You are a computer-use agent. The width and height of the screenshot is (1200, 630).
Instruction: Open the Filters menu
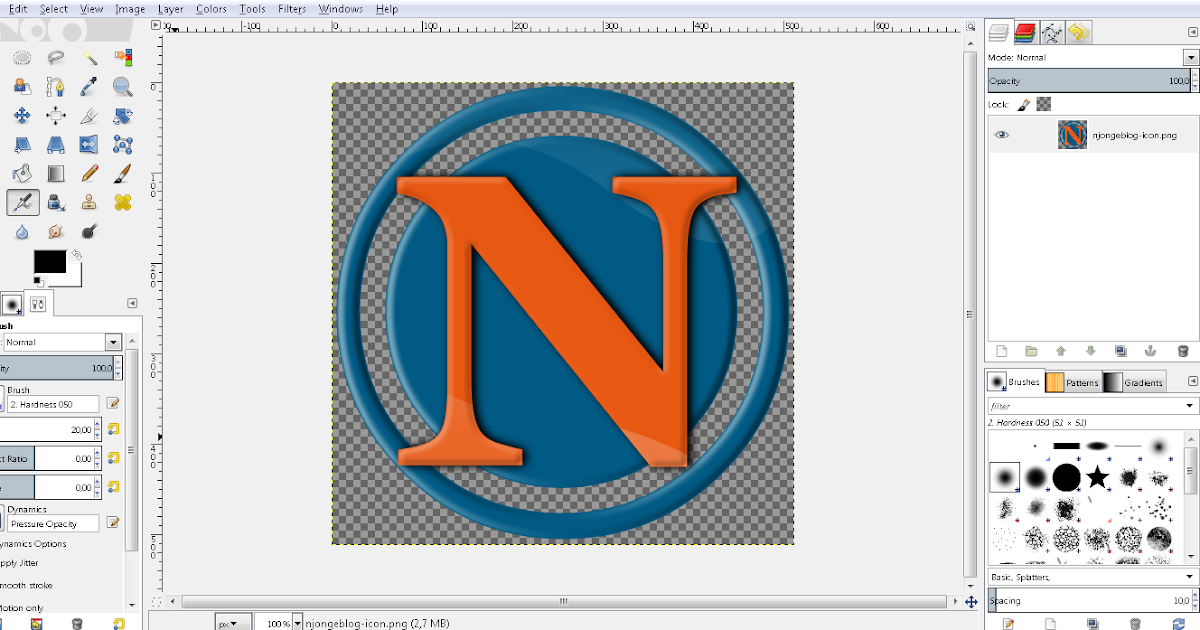point(292,9)
